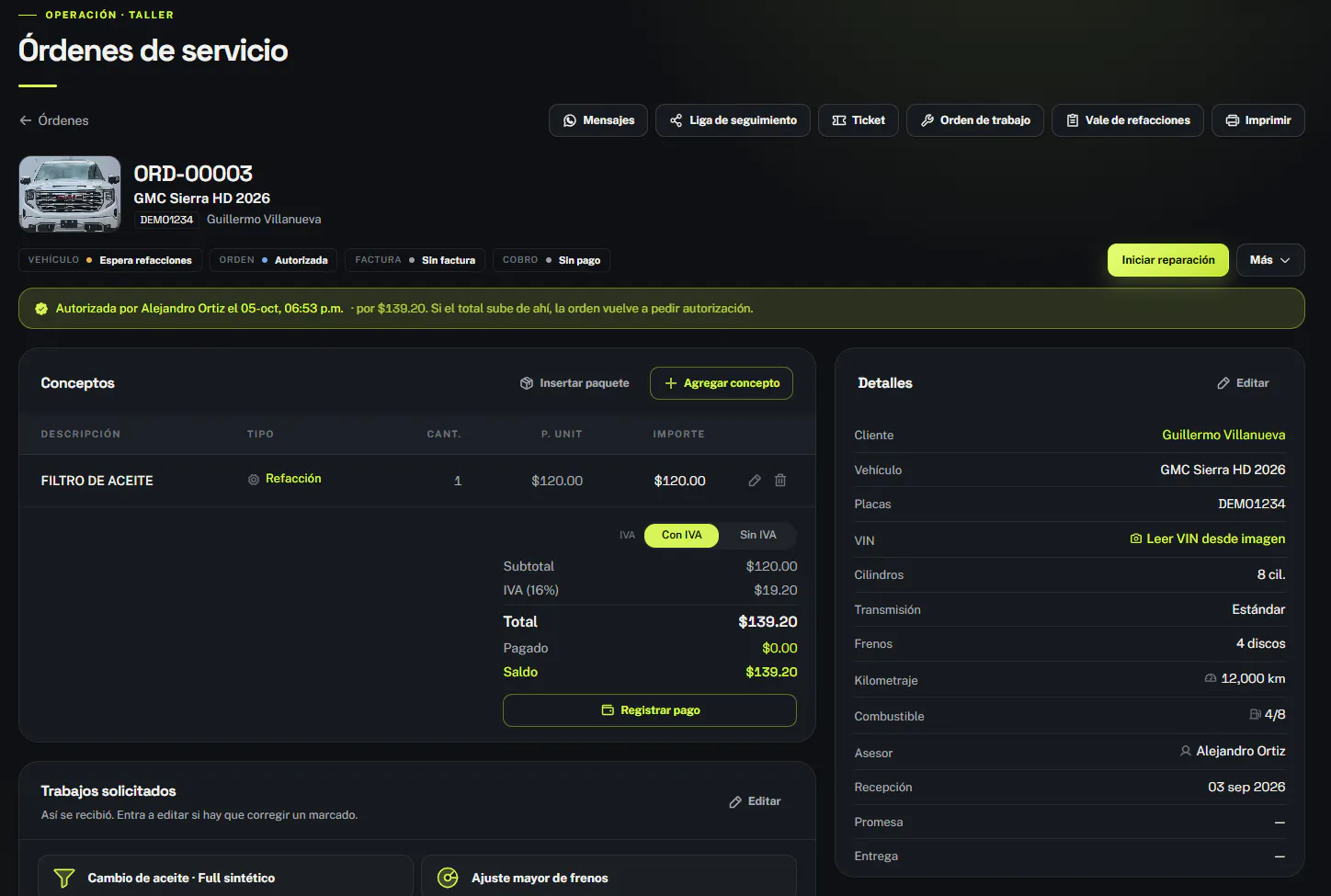Go back to Órdenes list
1331x896 pixels.
click(54, 120)
